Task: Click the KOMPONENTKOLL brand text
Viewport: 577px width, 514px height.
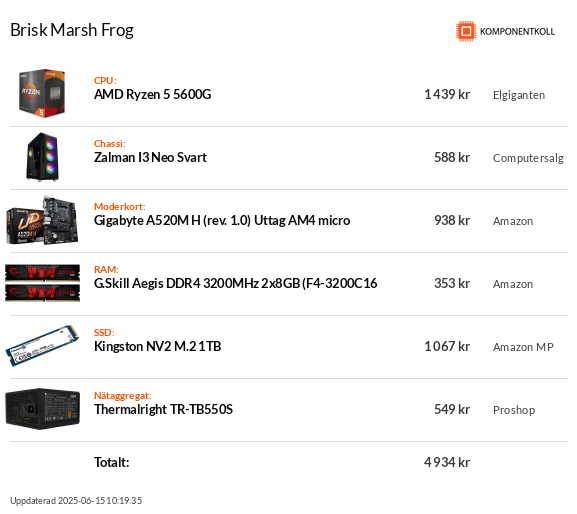Action: (517, 32)
